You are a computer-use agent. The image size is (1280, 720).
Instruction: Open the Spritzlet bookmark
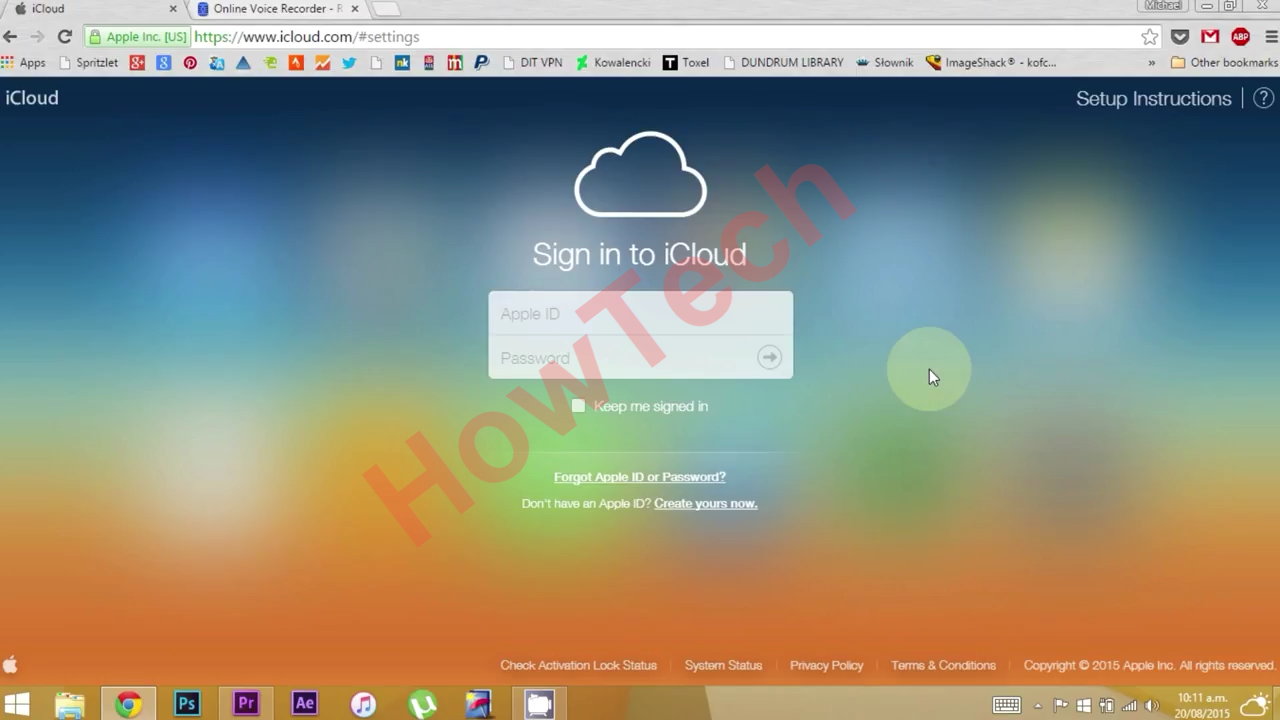(x=88, y=62)
